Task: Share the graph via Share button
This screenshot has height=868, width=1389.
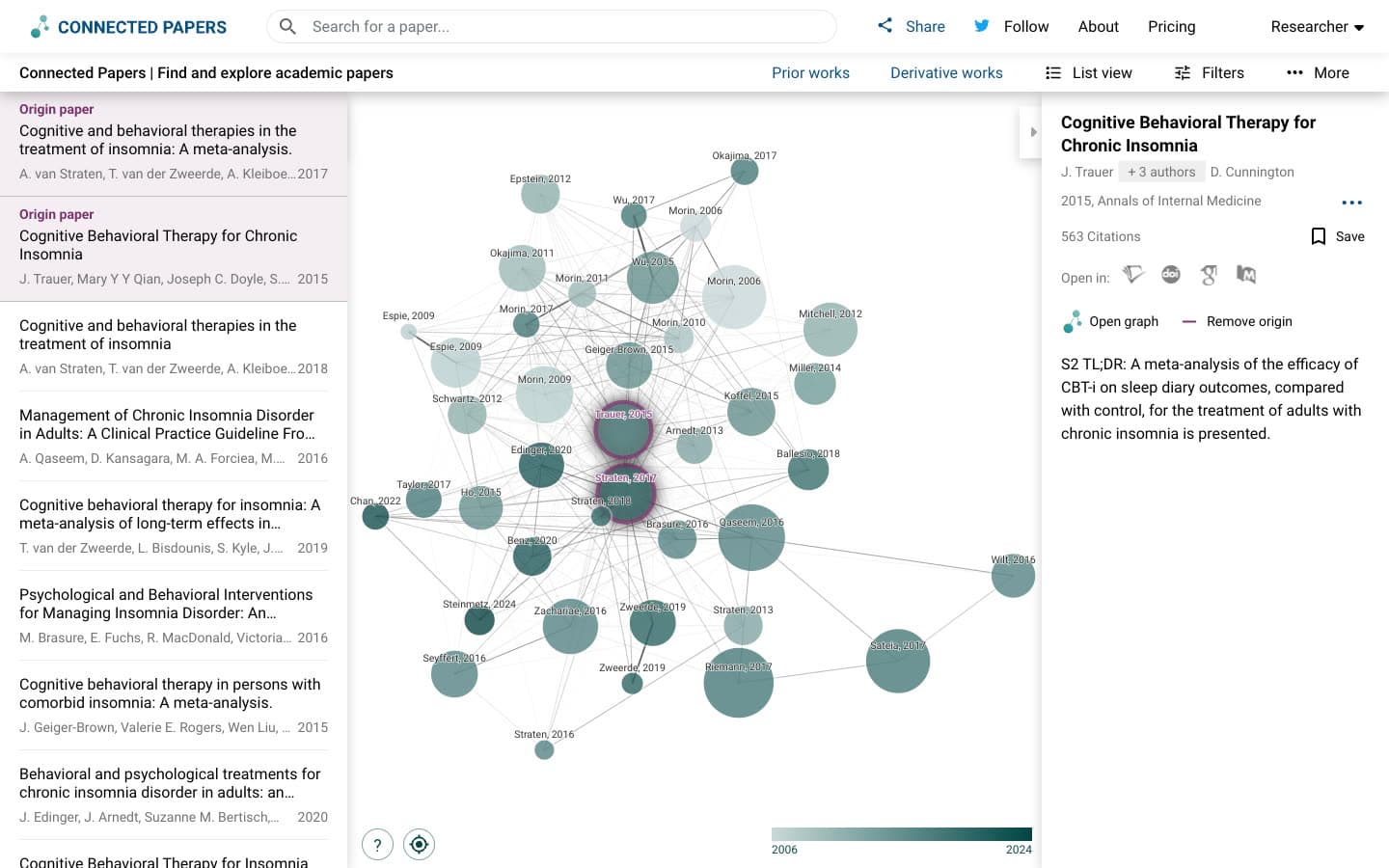Action: coord(912,27)
